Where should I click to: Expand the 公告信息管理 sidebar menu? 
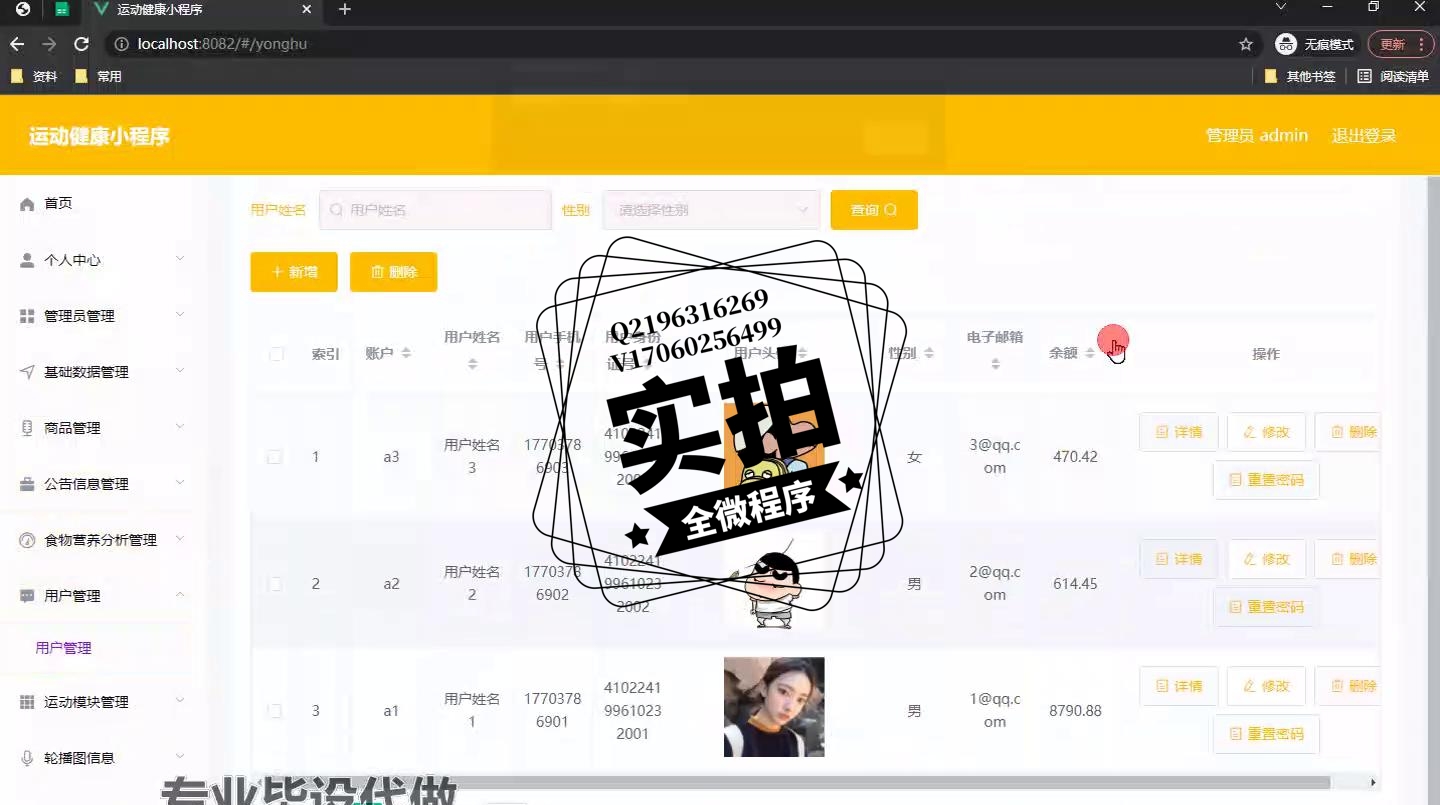point(104,484)
